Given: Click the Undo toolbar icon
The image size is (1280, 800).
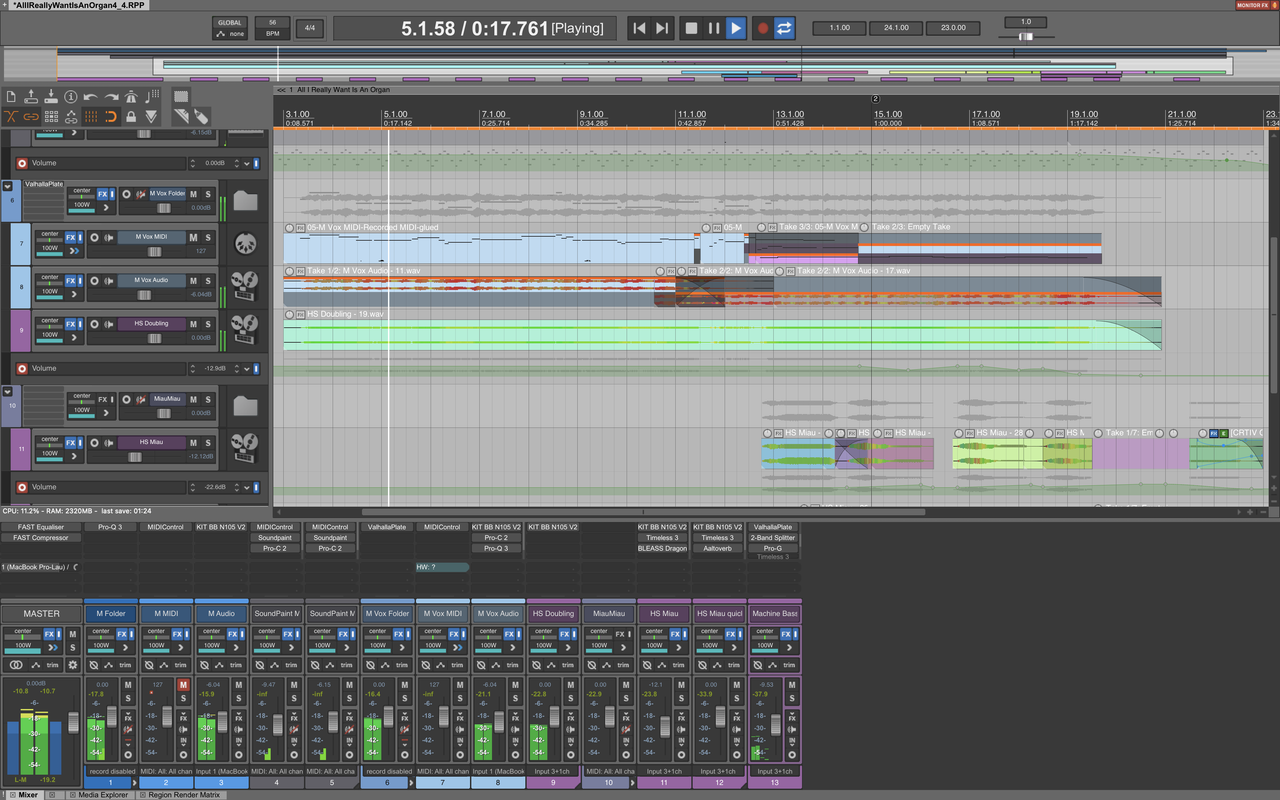Looking at the screenshot, I should 91,97.
